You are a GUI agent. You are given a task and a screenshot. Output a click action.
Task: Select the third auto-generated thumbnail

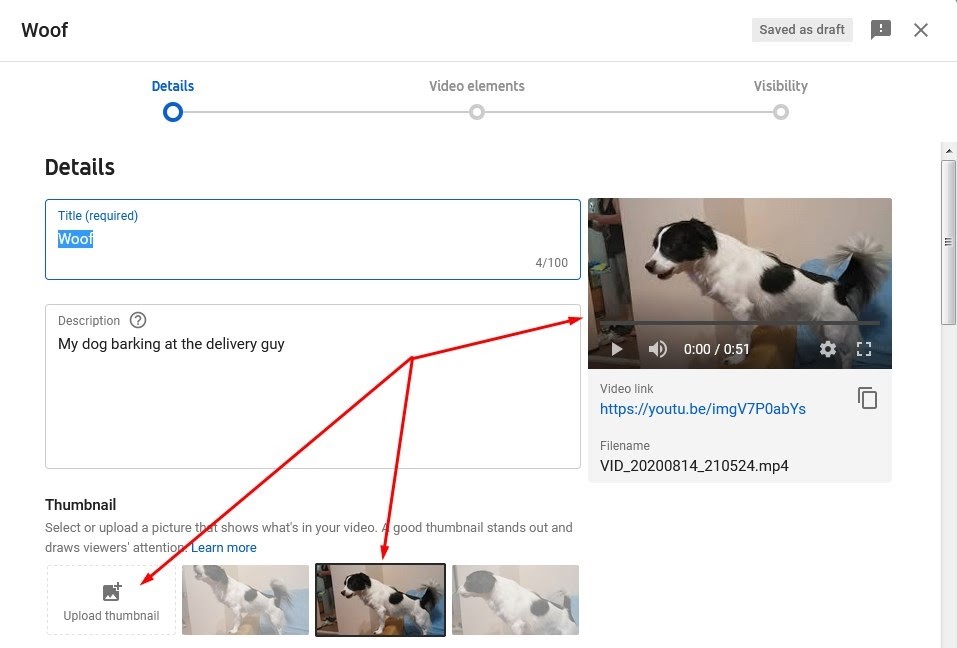515,600
